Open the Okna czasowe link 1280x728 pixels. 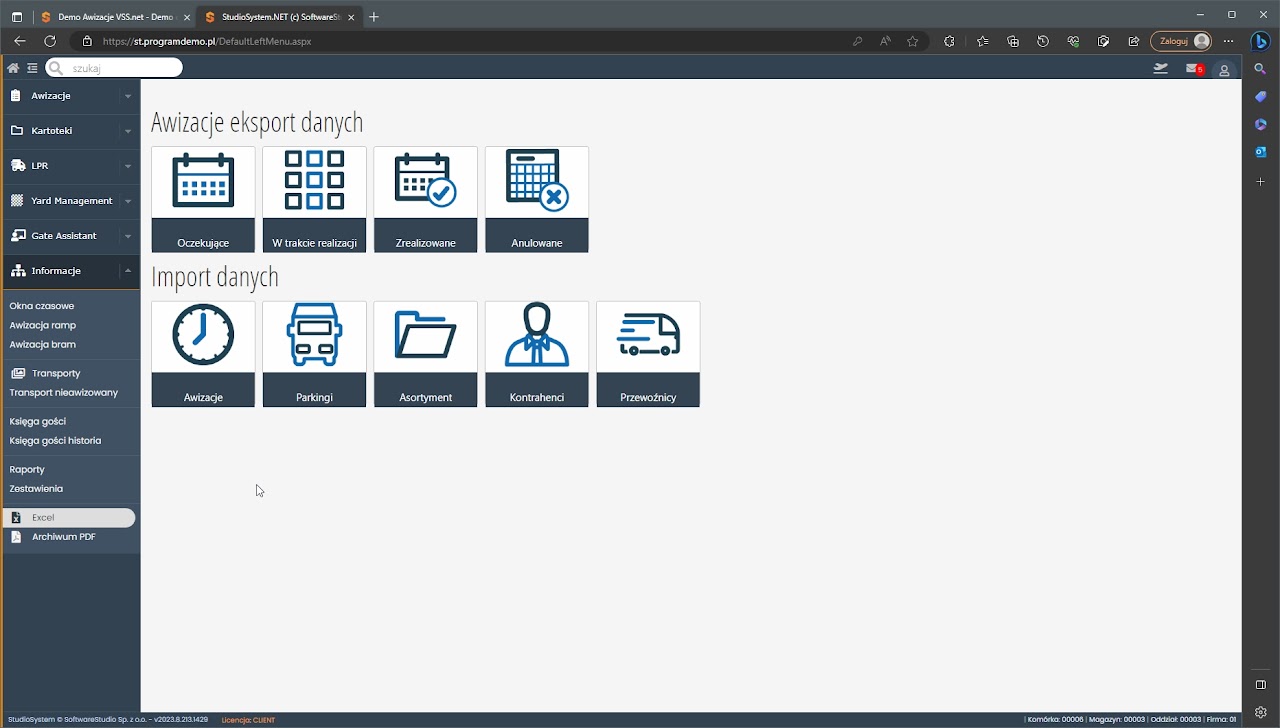tap(42, 306)
